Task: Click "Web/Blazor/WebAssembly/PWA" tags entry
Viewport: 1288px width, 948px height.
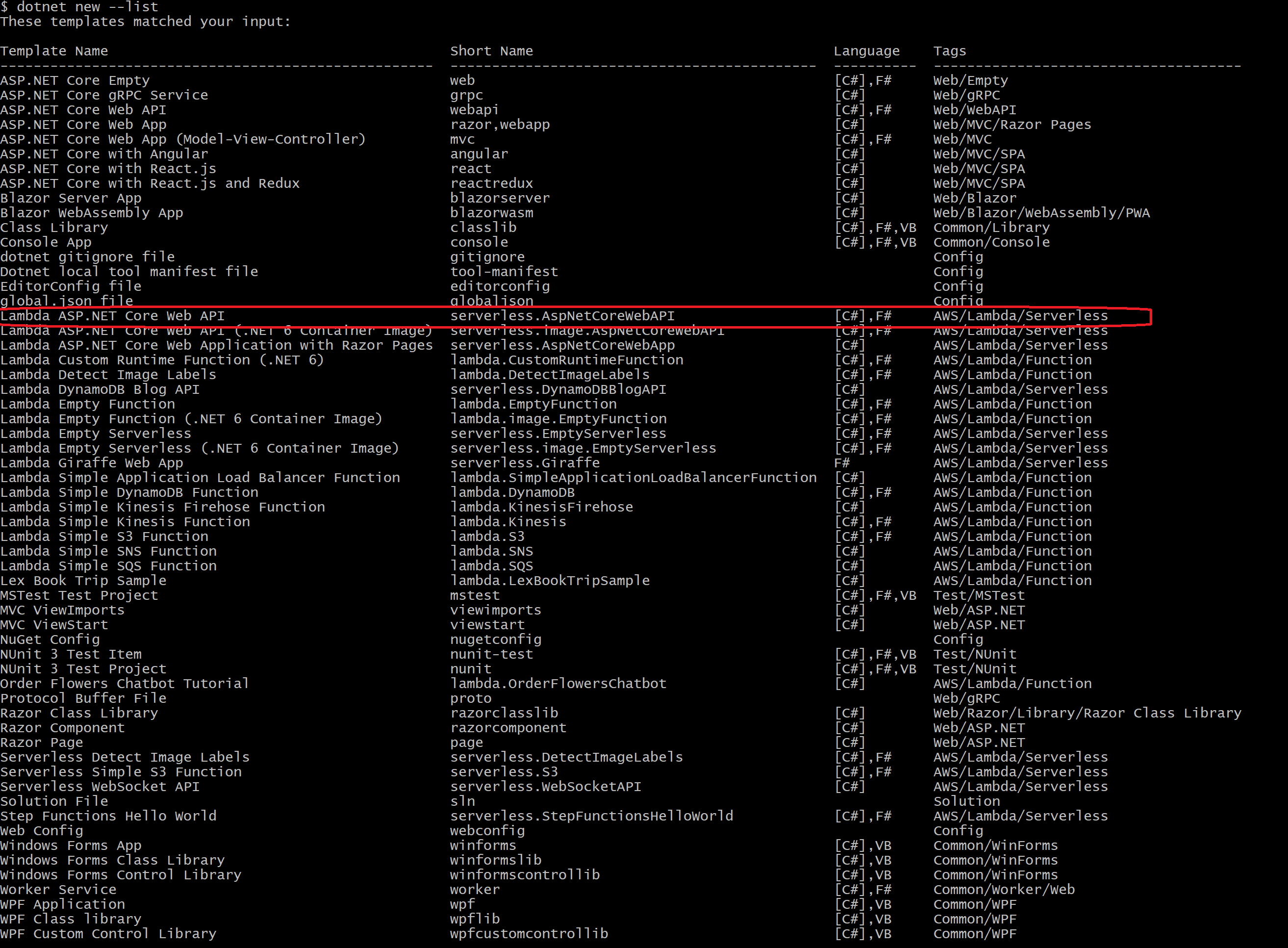Action: (1041, 213)
